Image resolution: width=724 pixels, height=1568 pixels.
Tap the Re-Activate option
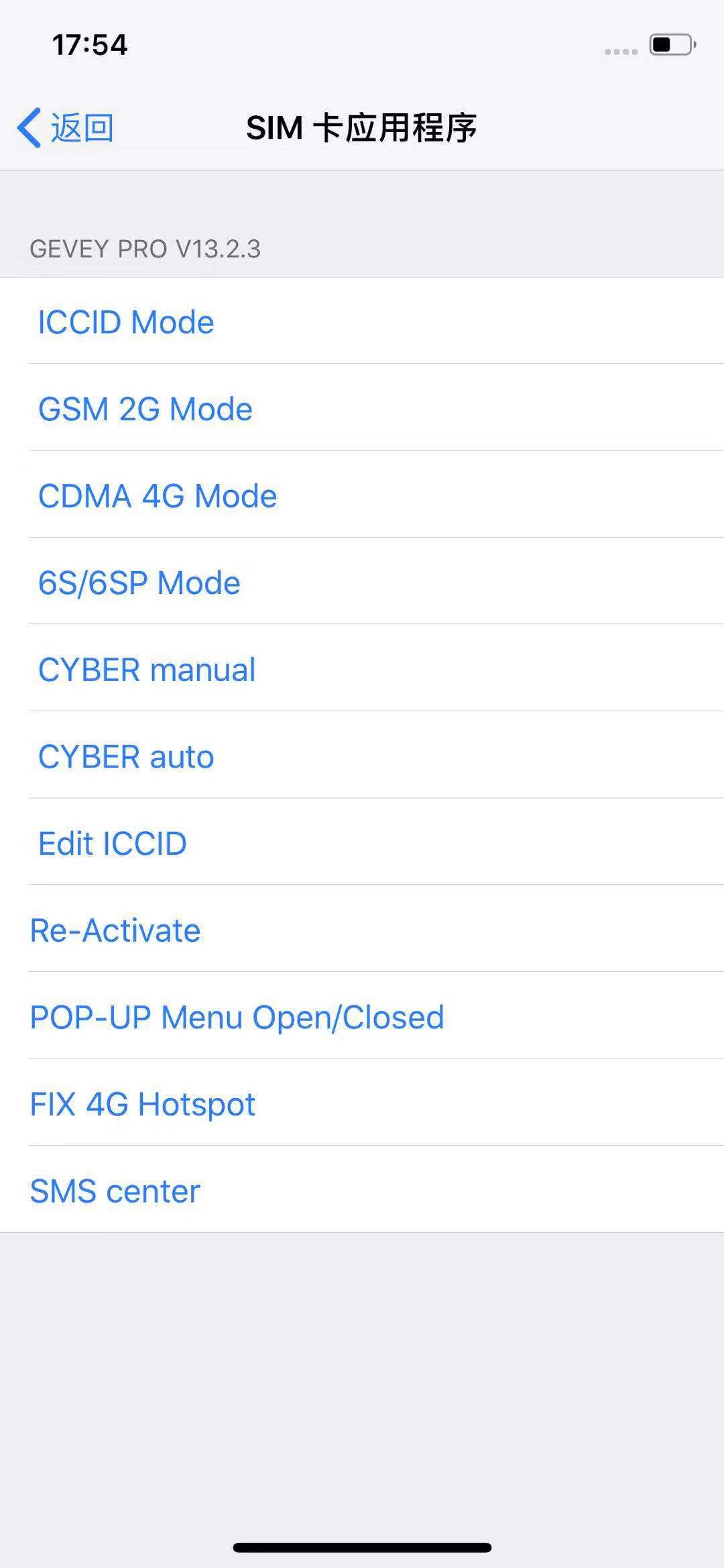[x=115, y=930]
